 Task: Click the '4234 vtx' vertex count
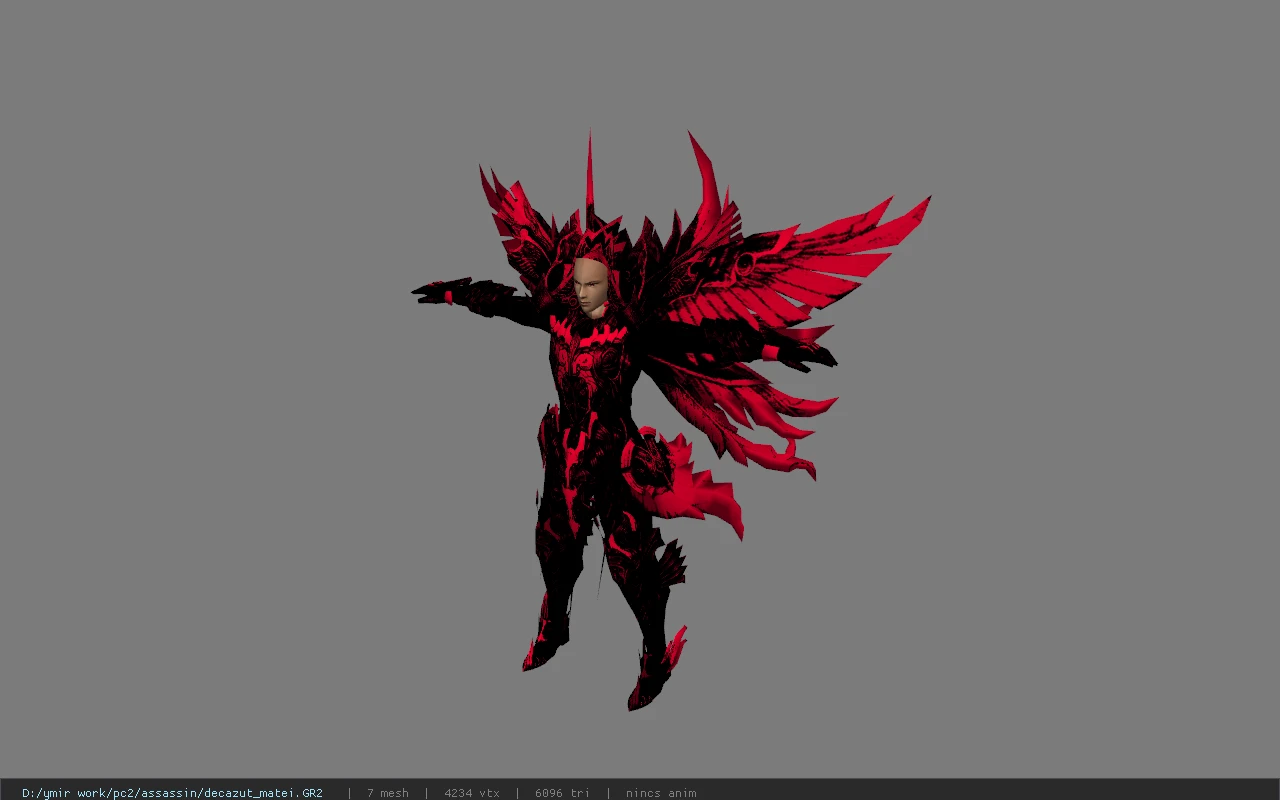tap(472, 793)
